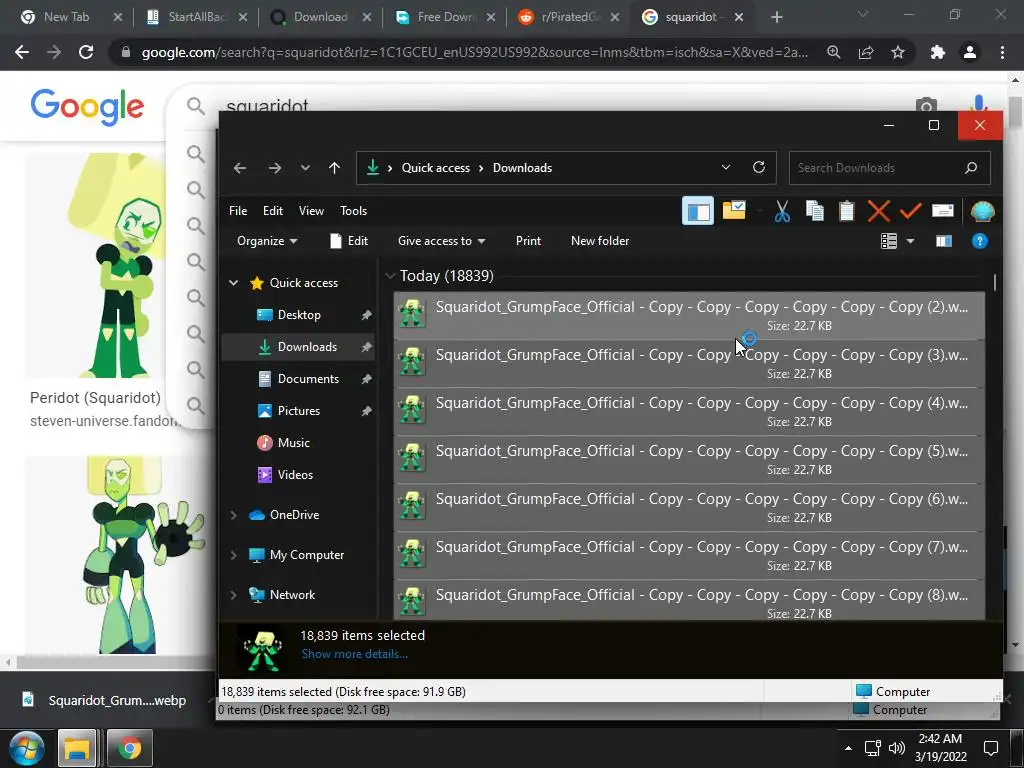The width and height of the screenshot is (1024, 768).
Task: Click Show more details link
Action: coord(355,654)
